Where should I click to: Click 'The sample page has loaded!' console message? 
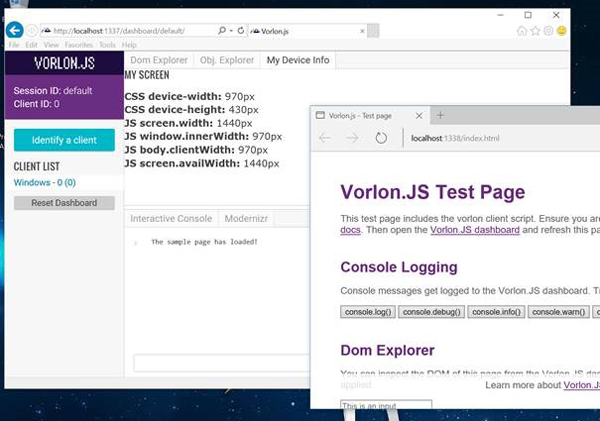point(204,242)
